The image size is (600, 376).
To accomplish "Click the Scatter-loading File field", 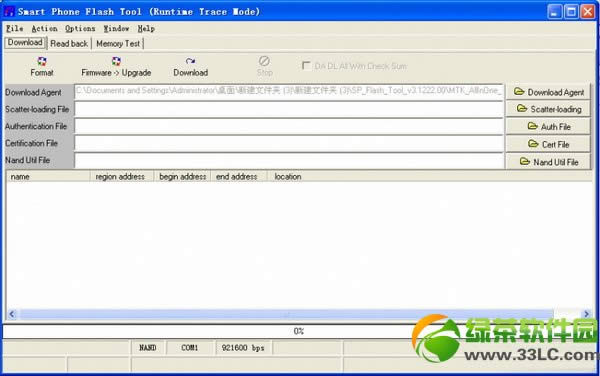I will click(x=289, y=109).
